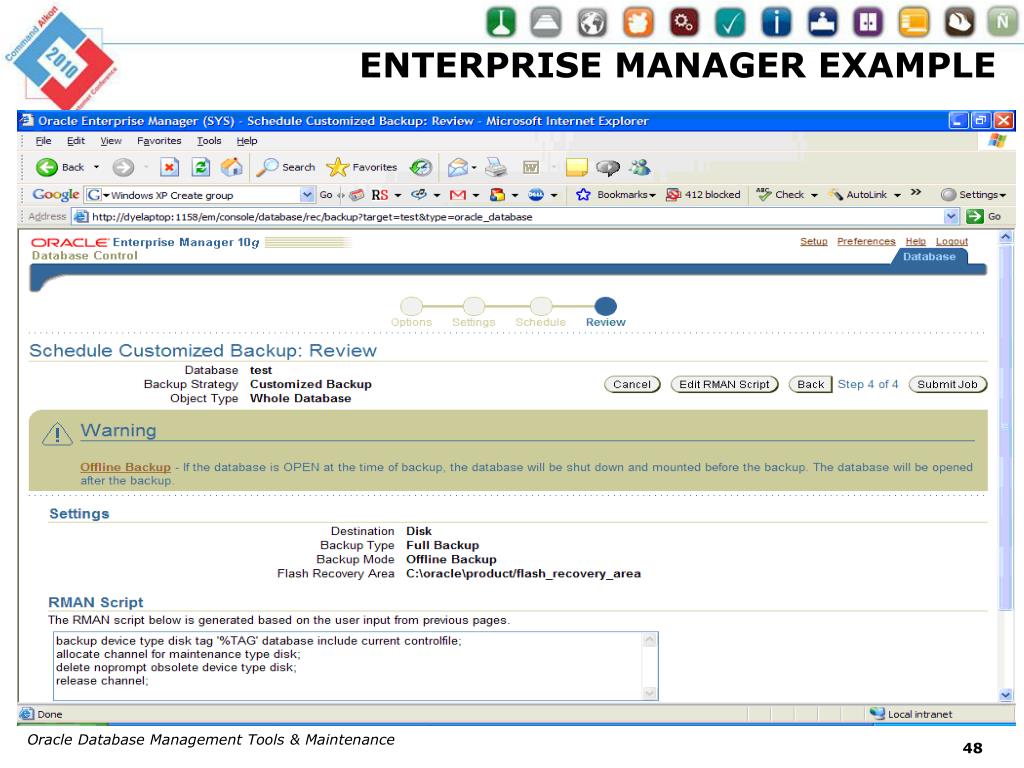
Task: Expand the Google search box dropdown
Action: click(306, 195)
